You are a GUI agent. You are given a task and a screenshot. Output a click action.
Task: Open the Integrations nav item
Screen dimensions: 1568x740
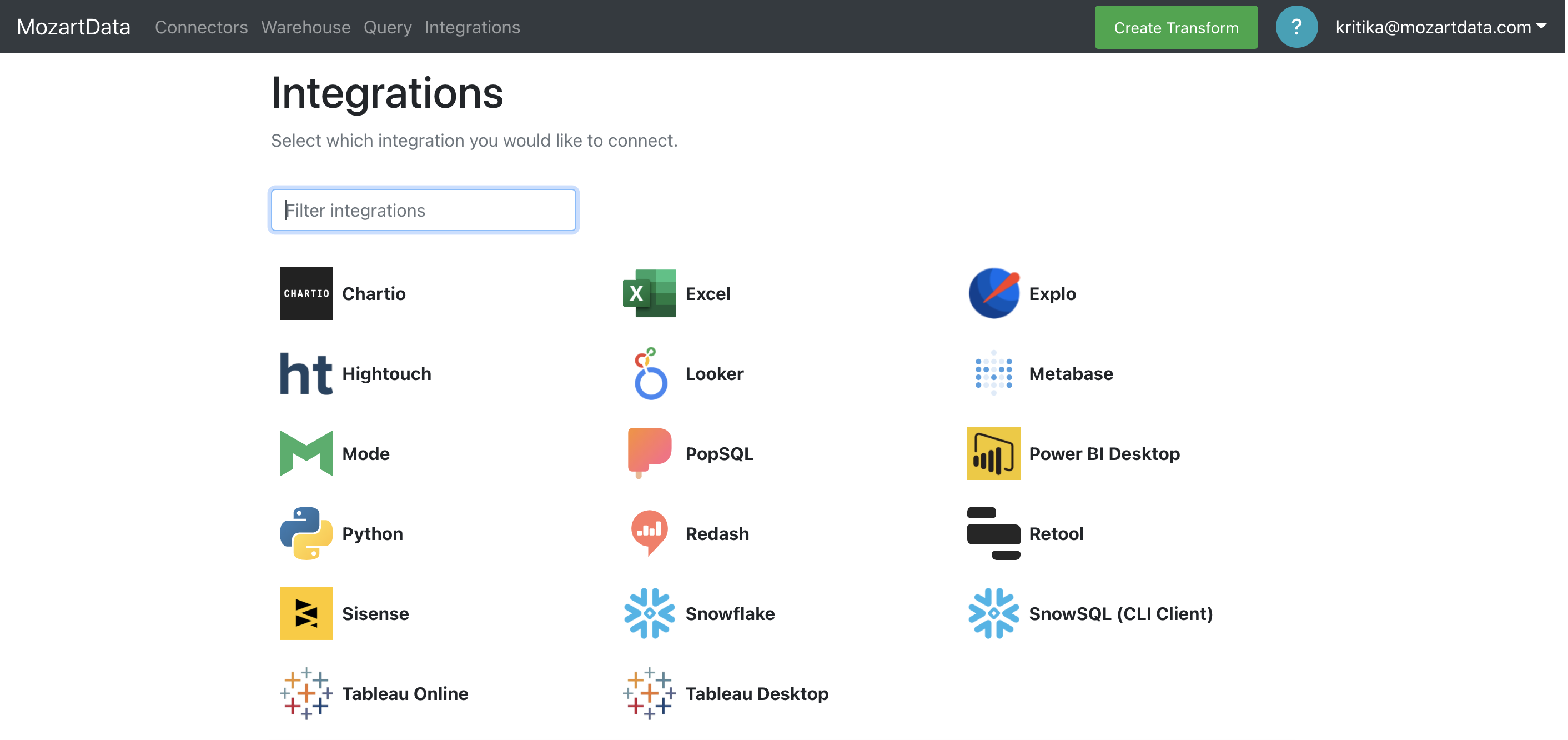[473, 27]
